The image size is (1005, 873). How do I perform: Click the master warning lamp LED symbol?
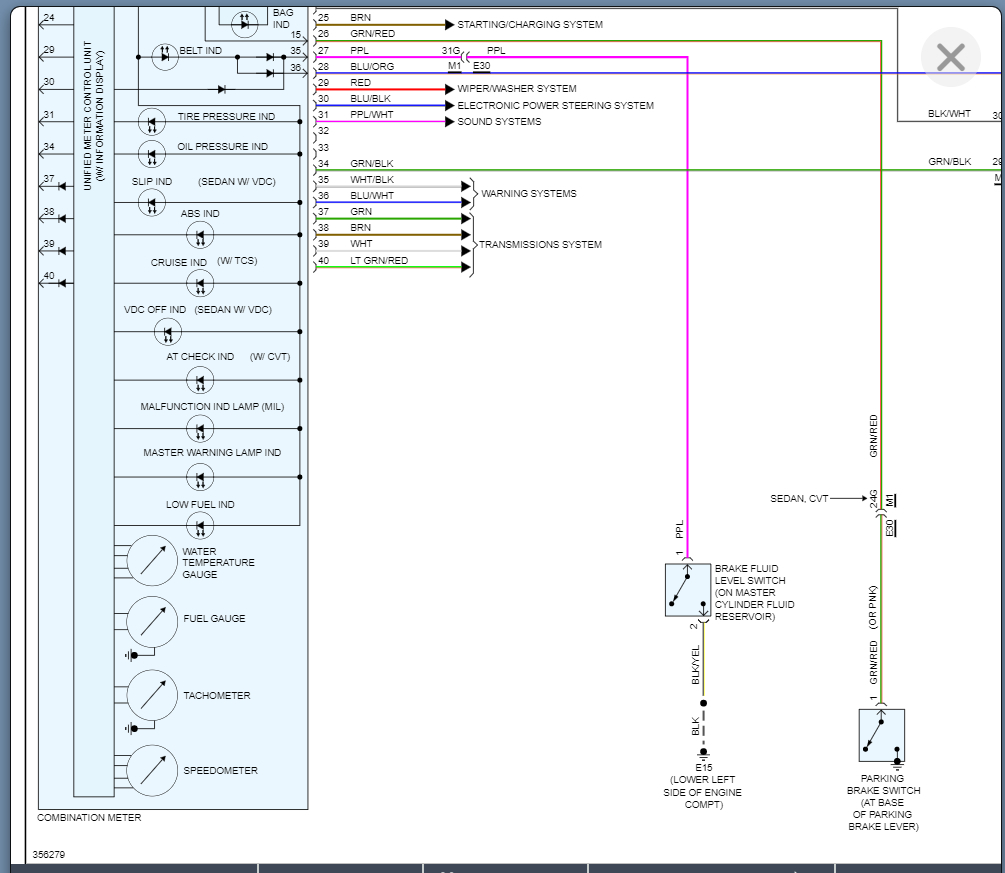pyautogui.click(x=200, y=478)
